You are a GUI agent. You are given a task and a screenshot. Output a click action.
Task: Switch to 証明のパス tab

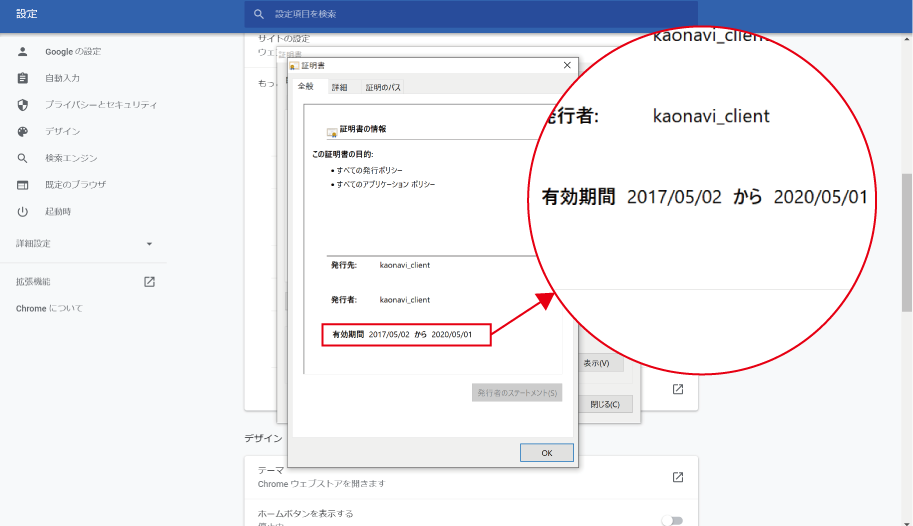point(383,87)
